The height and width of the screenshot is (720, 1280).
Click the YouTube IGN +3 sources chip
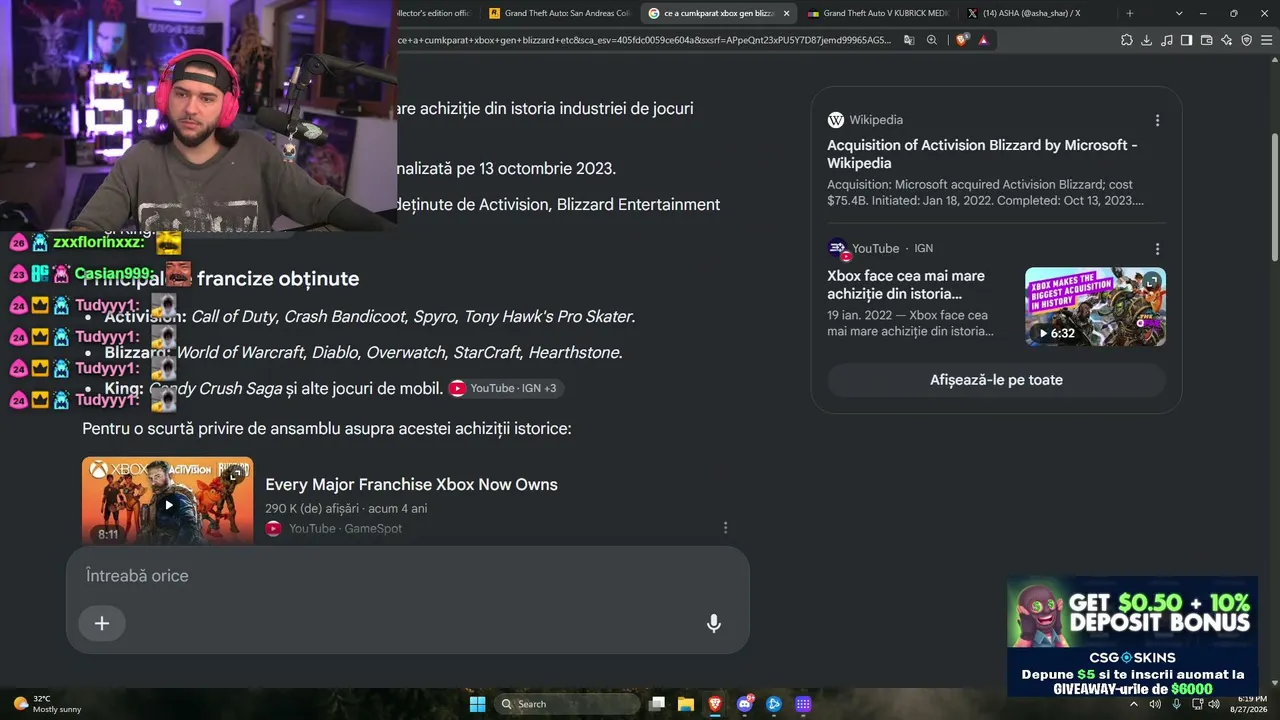point(506,388)
